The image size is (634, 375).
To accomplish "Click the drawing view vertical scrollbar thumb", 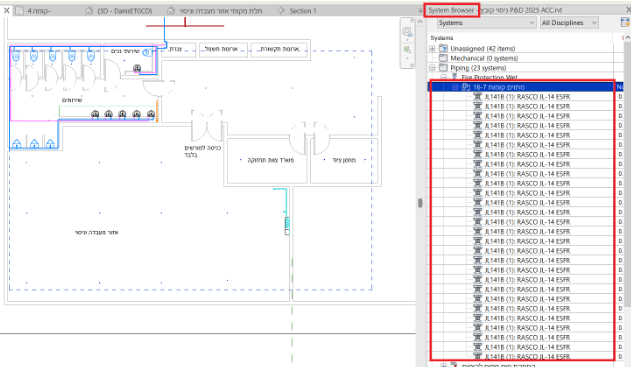I will (420, 203).
